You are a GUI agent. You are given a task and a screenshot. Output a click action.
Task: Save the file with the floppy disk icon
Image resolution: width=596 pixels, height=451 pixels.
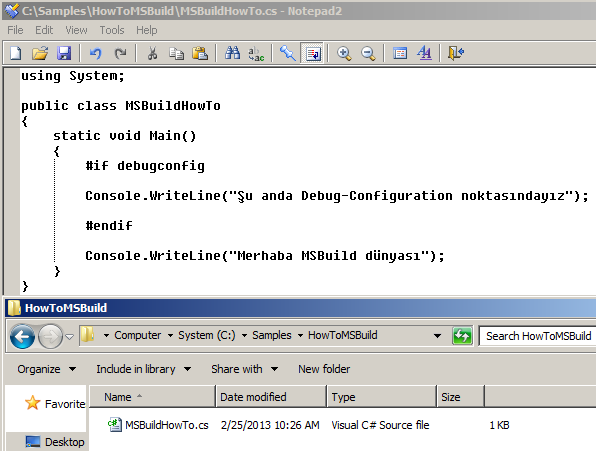pos(64,53)
